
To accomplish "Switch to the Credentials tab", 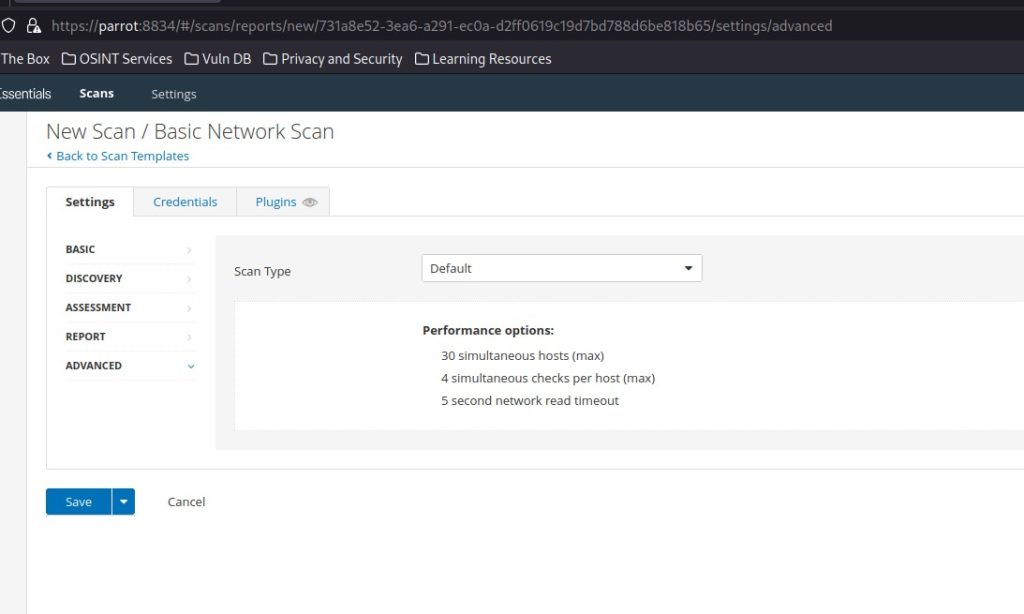I will (185, 202).
